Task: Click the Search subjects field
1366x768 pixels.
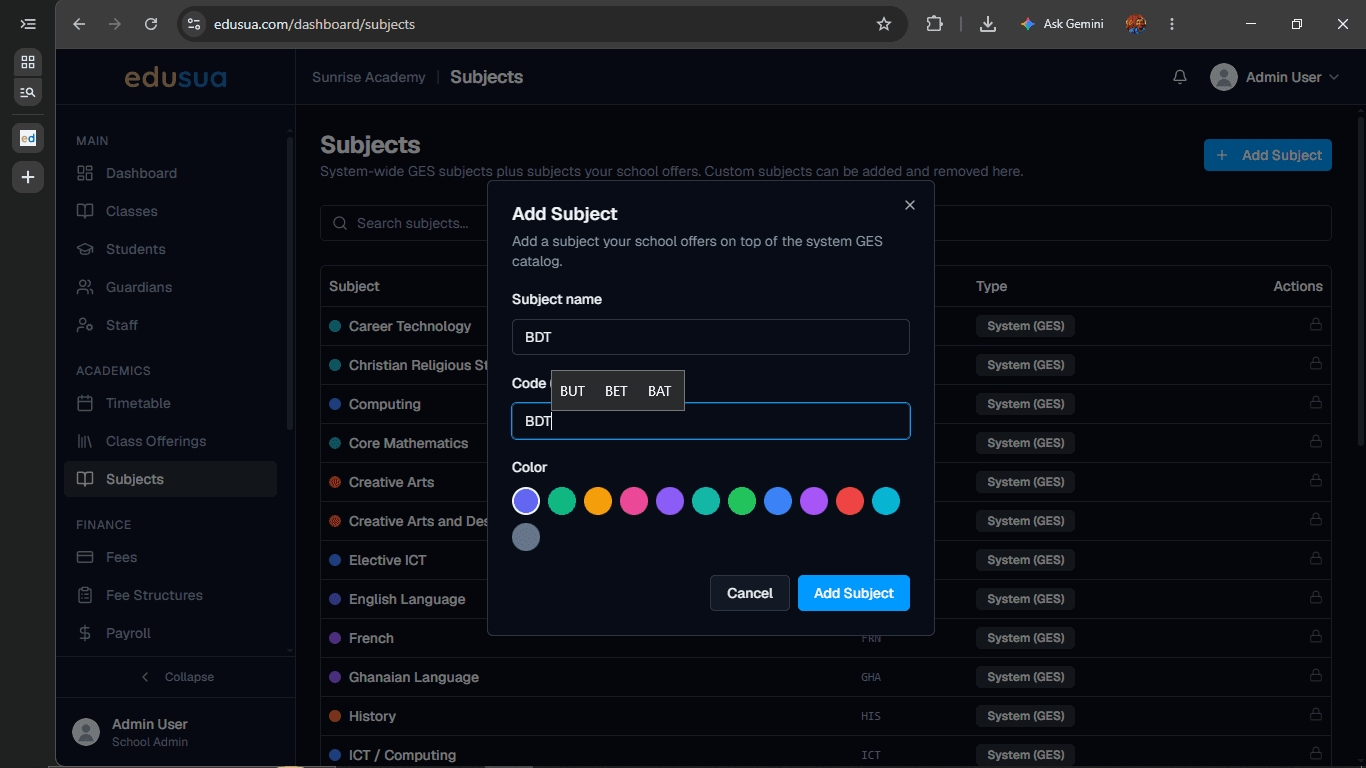Action: point(826,223)
